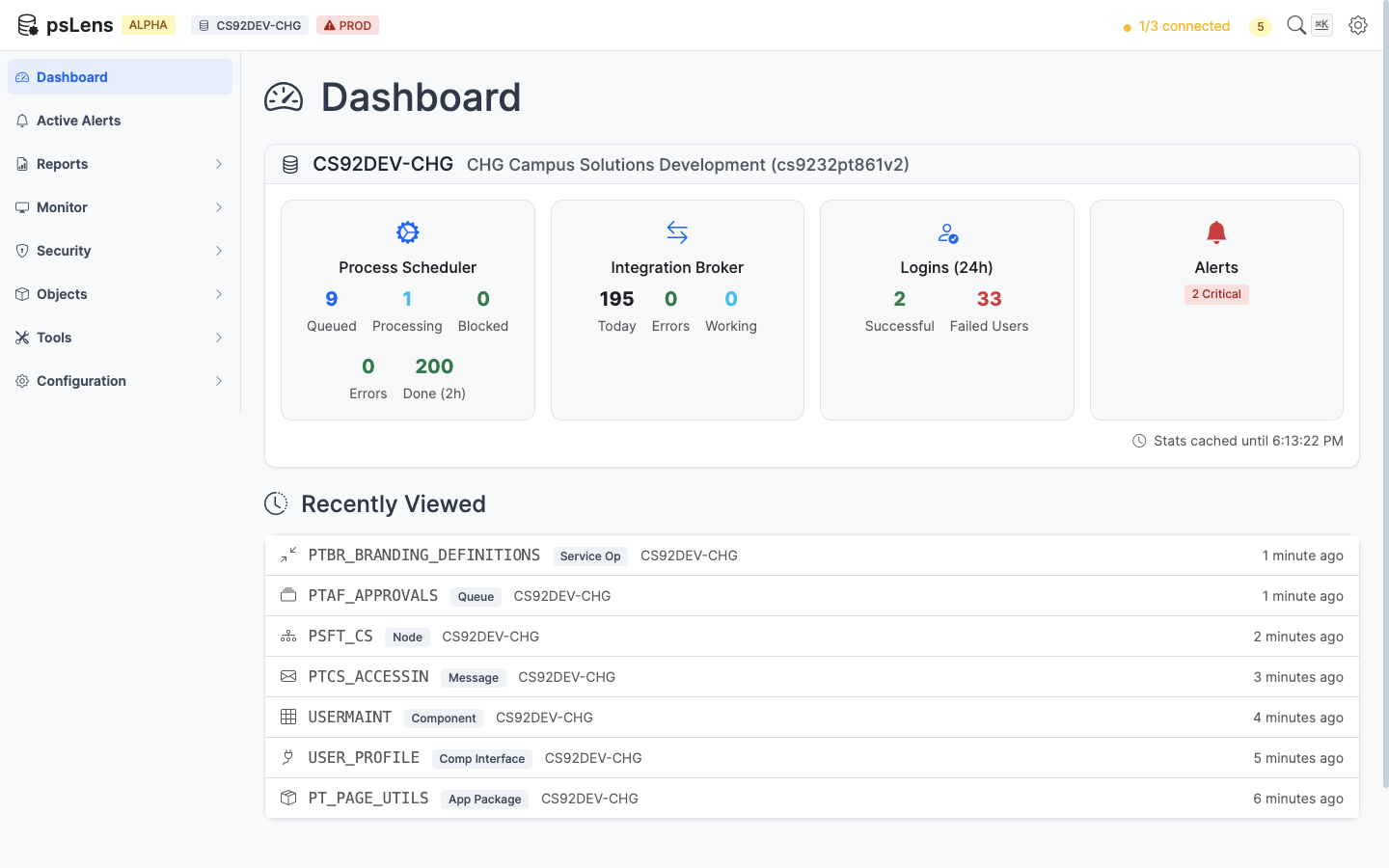Expand the Reports chevron
The width and height of the screenshot is (1389, 868).
pyautogui.click(x=219, y=164)
